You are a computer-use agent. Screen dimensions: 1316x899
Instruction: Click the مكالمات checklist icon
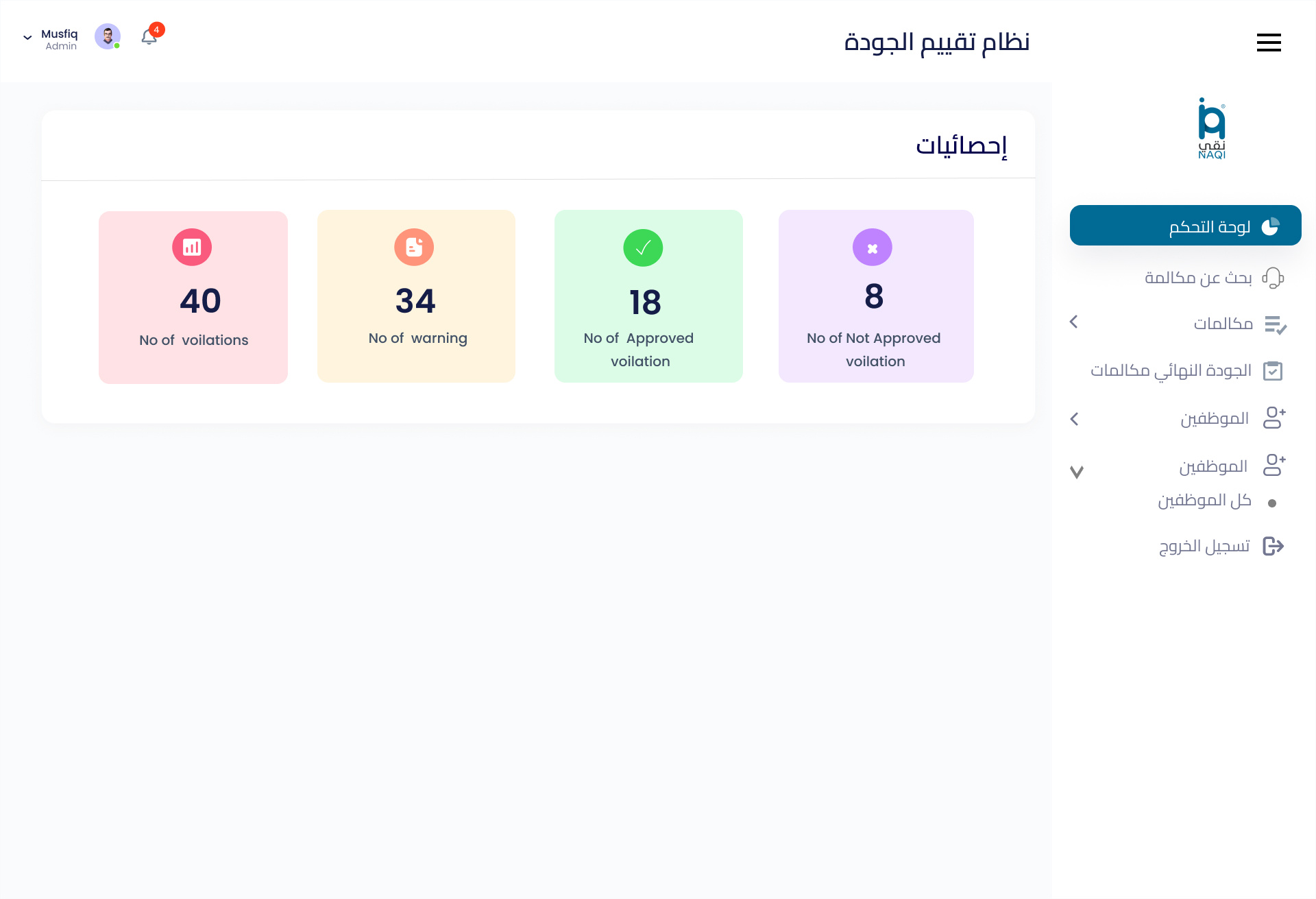pos(1275,324)
